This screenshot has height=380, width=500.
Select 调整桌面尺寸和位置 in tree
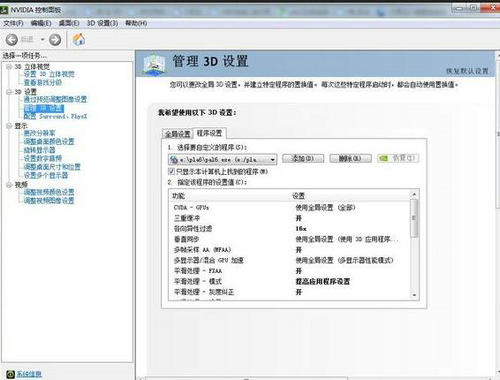tap(52, 167)
